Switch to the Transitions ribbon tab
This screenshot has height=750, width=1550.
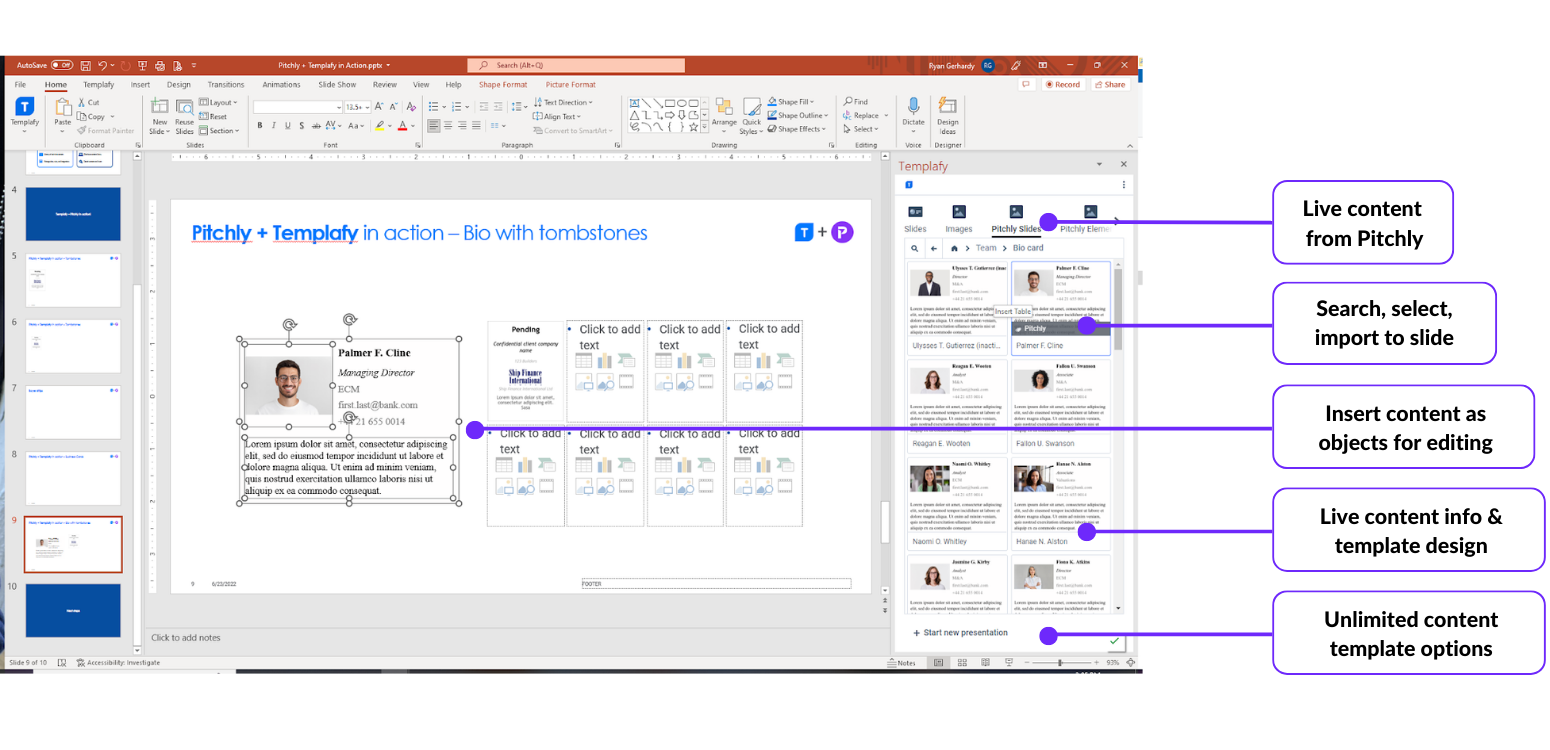pos(226,85)
